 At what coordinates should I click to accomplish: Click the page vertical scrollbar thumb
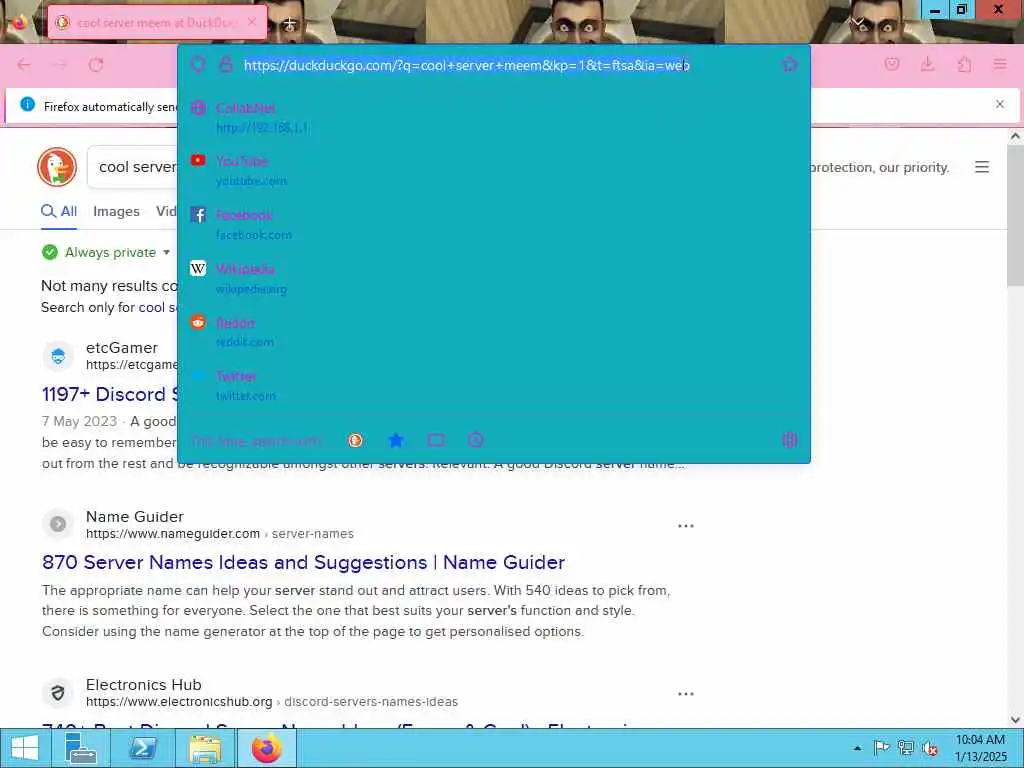[1015, 216]
